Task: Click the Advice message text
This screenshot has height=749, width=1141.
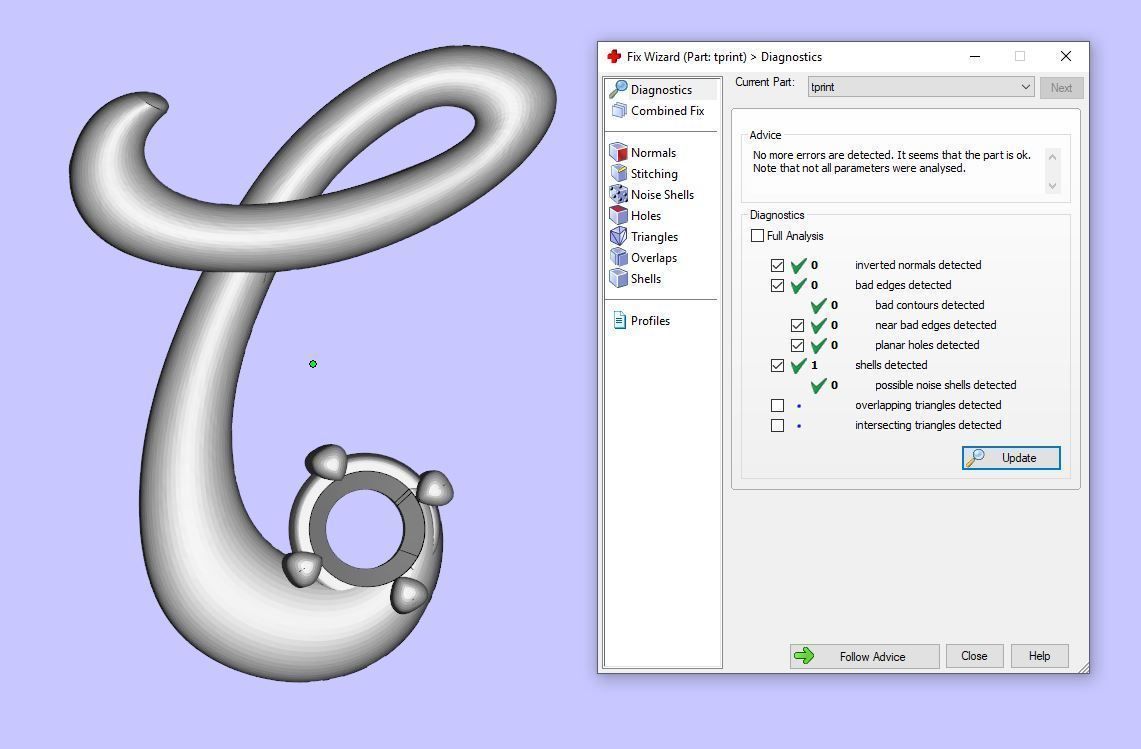Action: (x=891, y=162)
